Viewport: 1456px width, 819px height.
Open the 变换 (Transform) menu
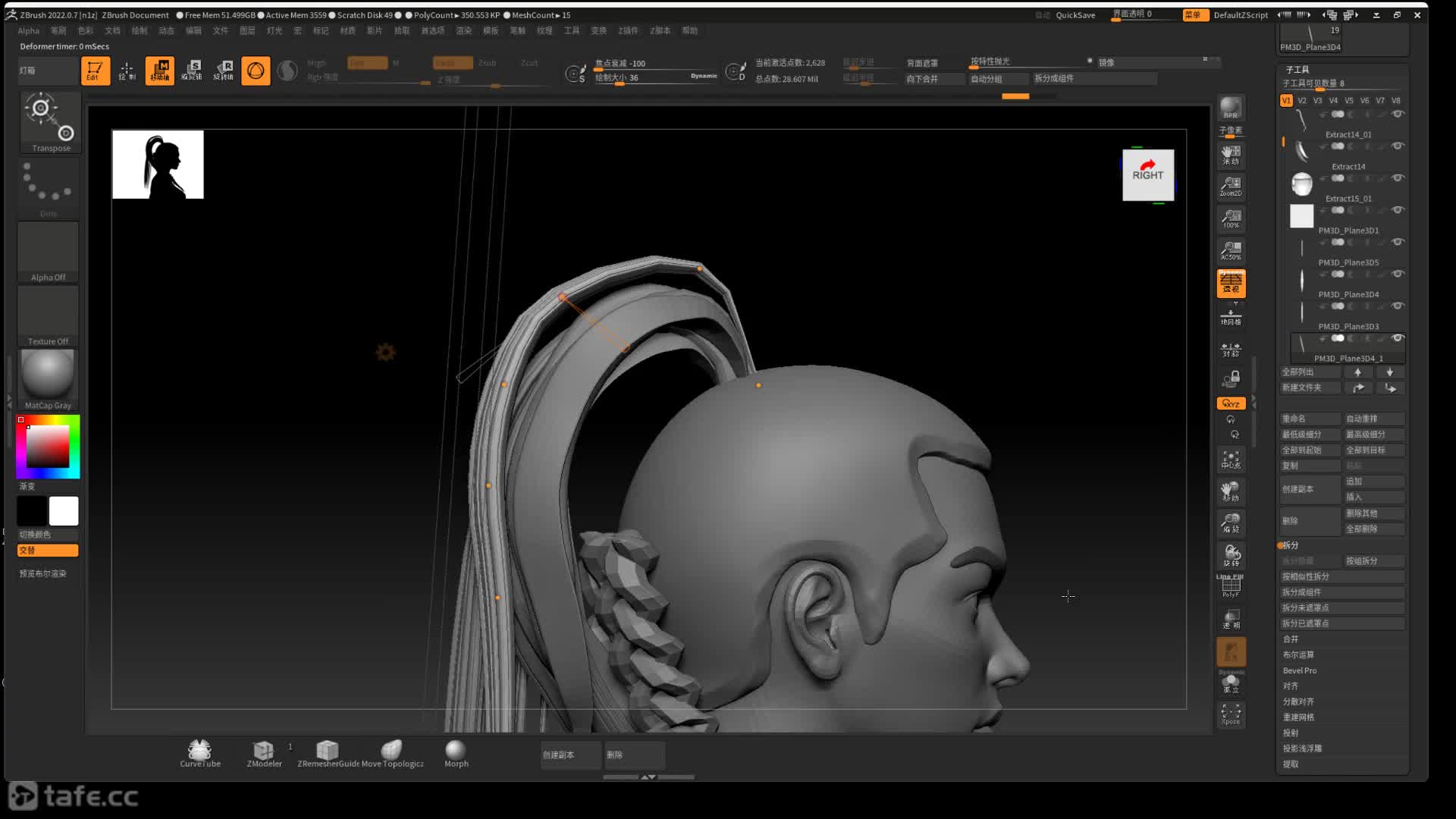599,31
